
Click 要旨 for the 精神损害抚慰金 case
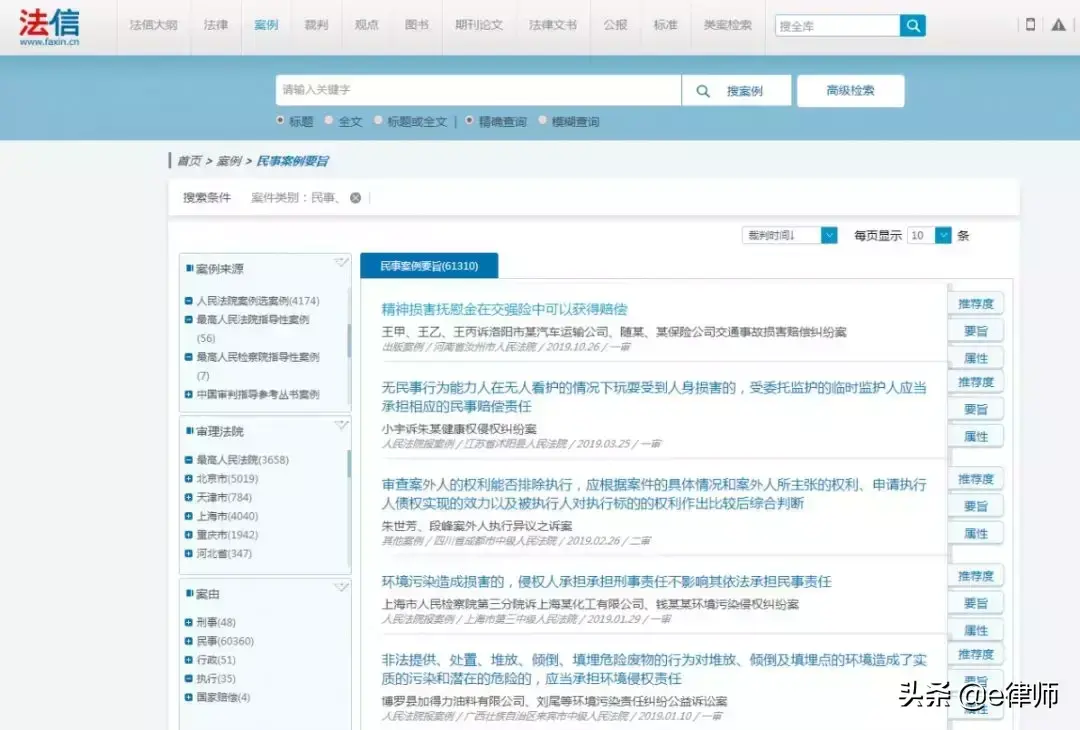coord(975,331)
